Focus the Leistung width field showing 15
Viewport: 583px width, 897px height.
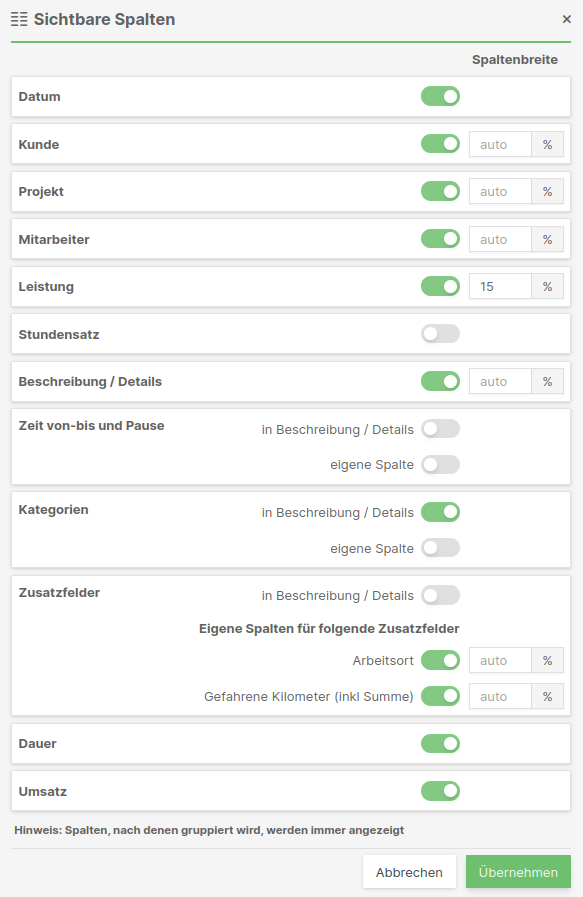500,286
